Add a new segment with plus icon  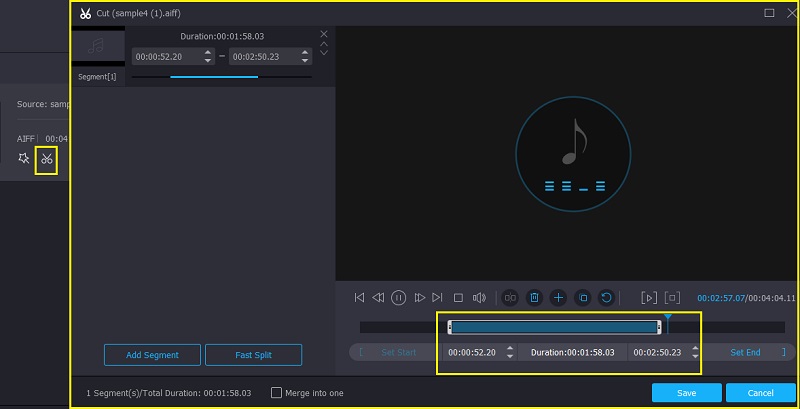558,297
